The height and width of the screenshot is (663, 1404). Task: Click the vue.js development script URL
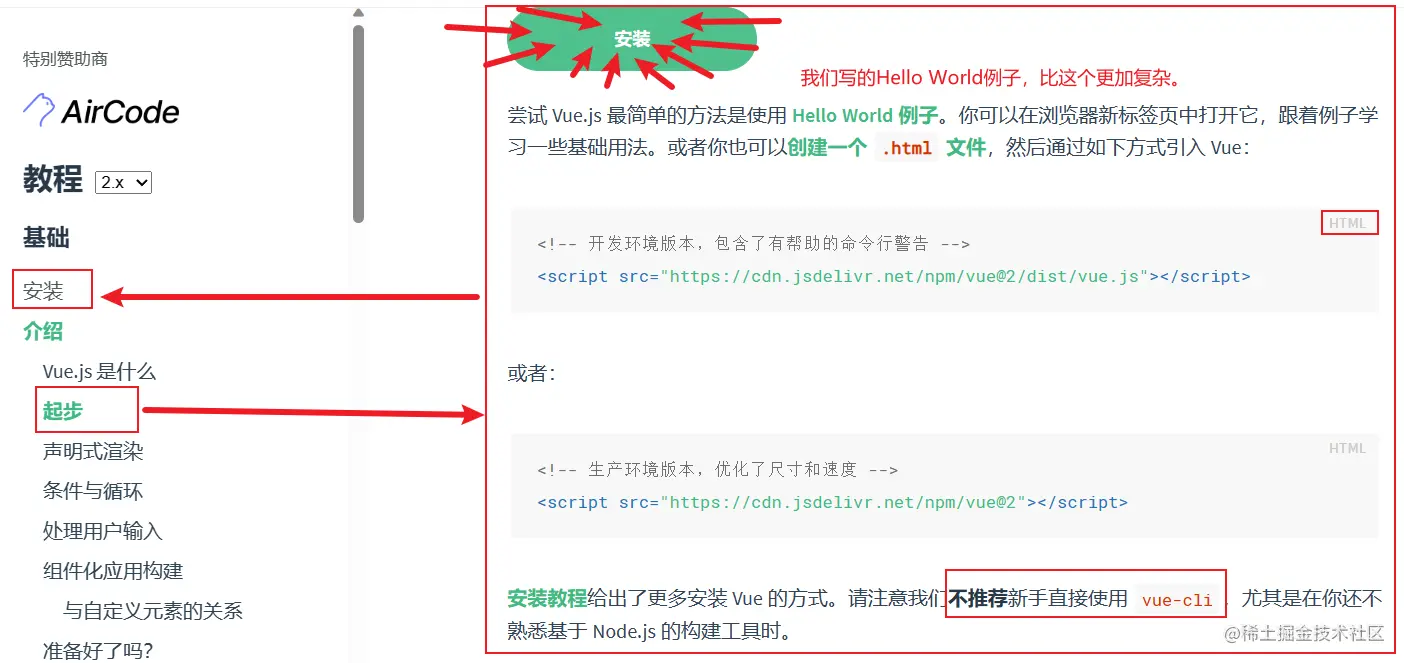[904, 276]
